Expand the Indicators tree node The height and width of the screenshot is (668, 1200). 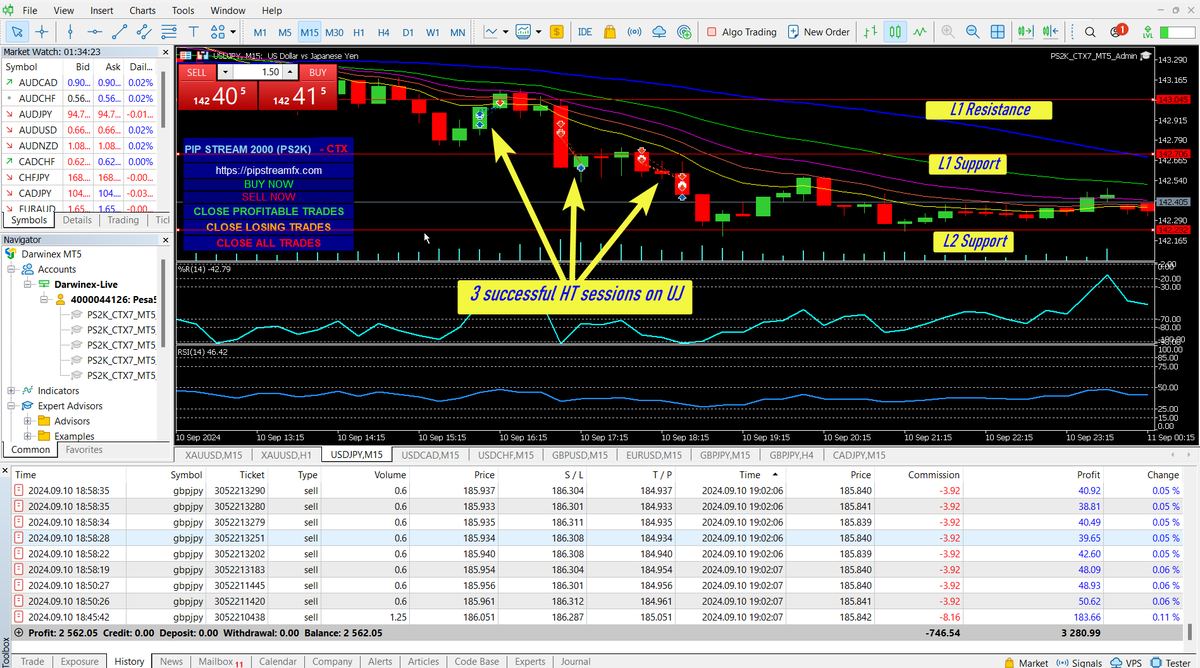(11, 390)
